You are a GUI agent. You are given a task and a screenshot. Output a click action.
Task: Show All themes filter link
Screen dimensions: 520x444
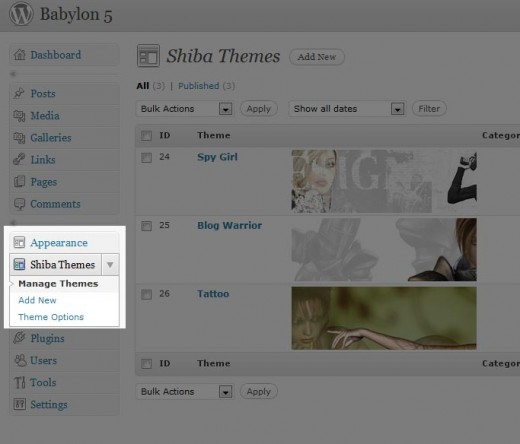click(x=143, y=86)
